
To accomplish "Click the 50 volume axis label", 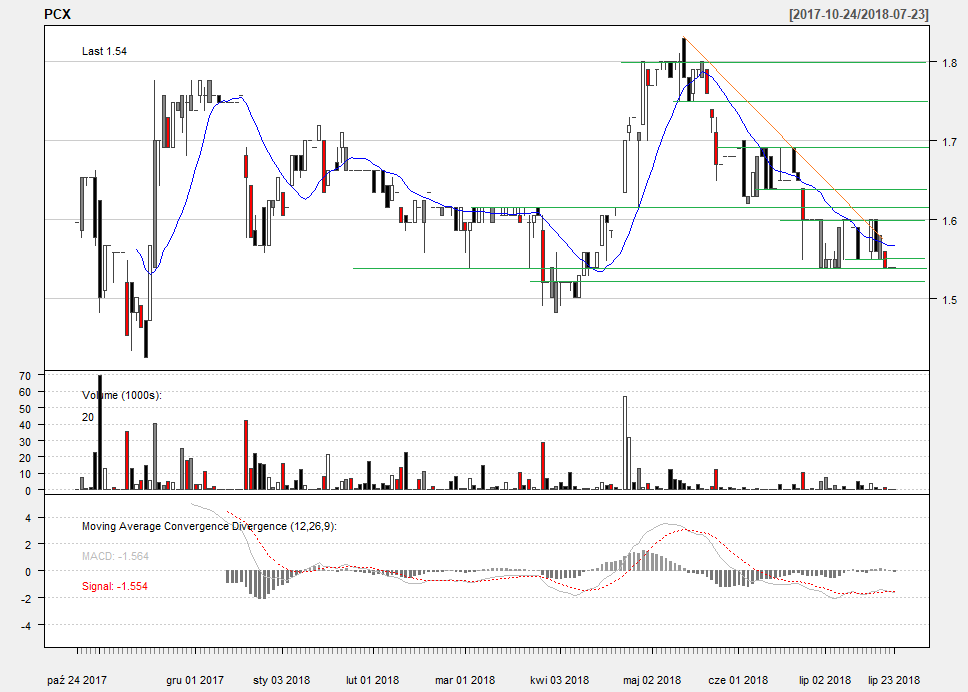I will (25, 409).
